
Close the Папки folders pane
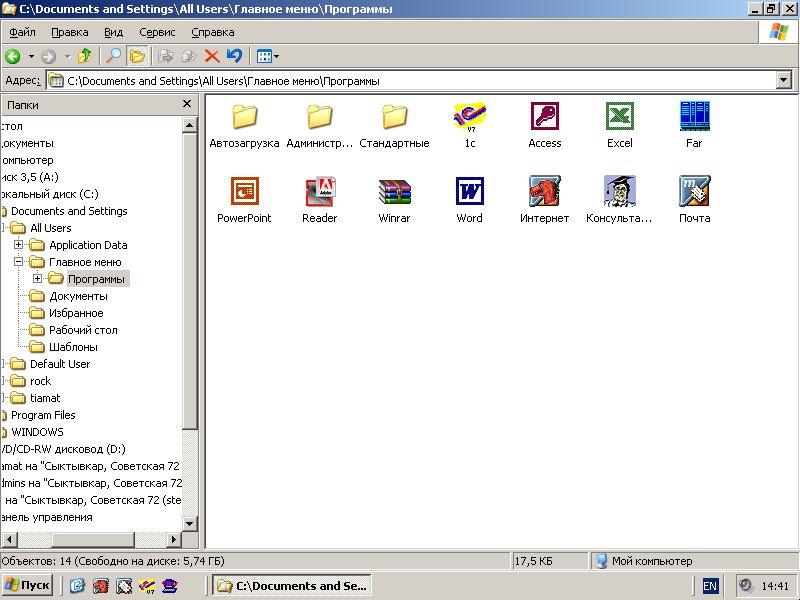(186, 104)
